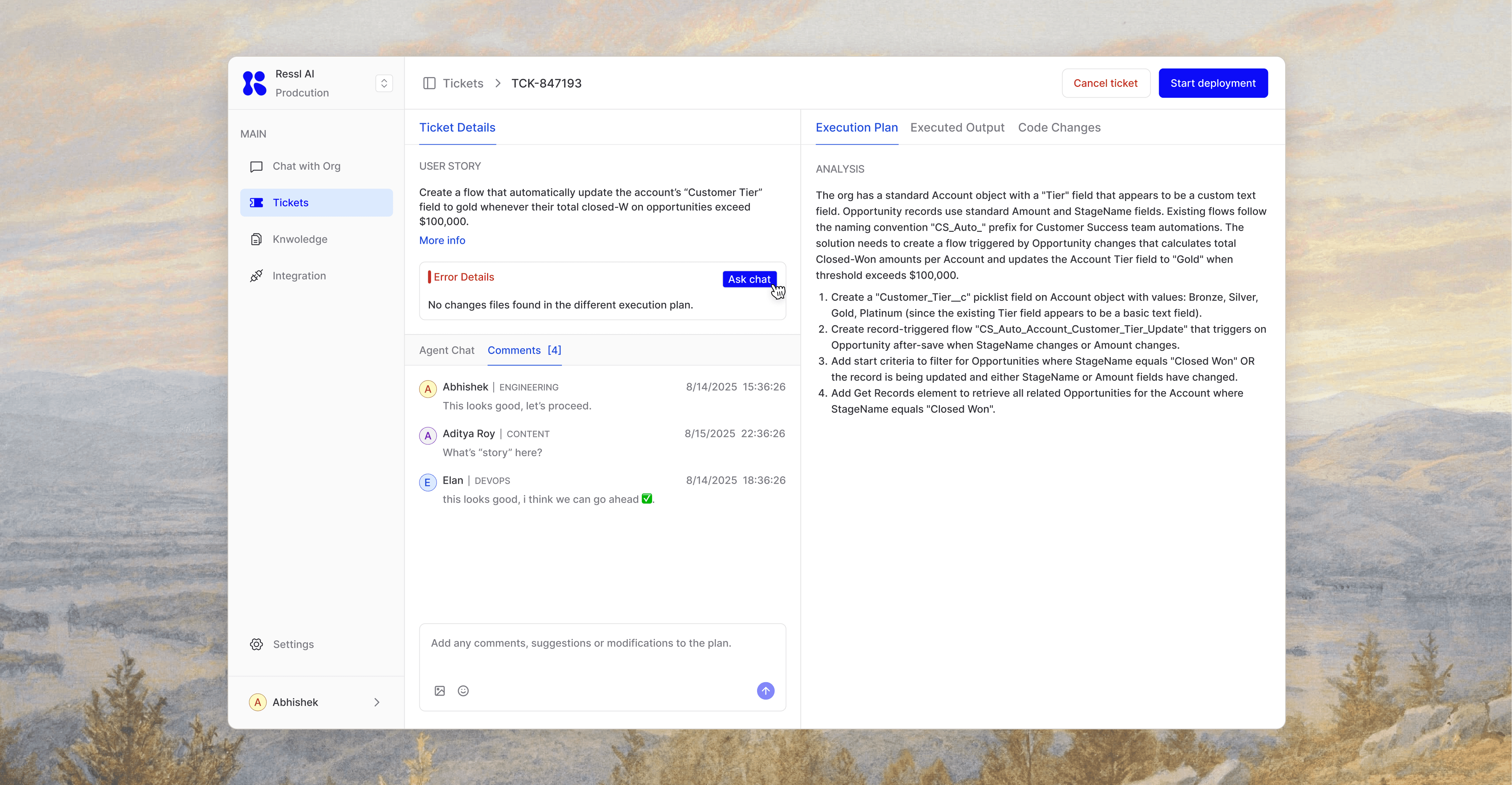Image resolution: width=1512 pixels, height=785 pixels.
Task: Switch to the Executed Output tab
Action: point(957,127)
